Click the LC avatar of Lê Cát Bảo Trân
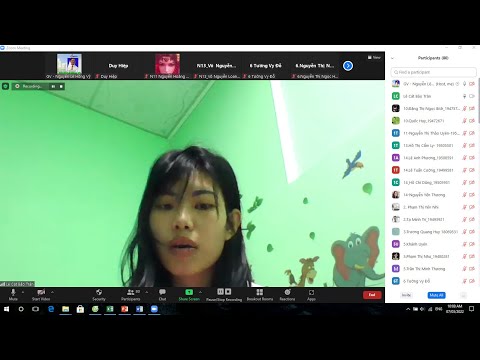This screenshot has height=360, width=480. 396,96
